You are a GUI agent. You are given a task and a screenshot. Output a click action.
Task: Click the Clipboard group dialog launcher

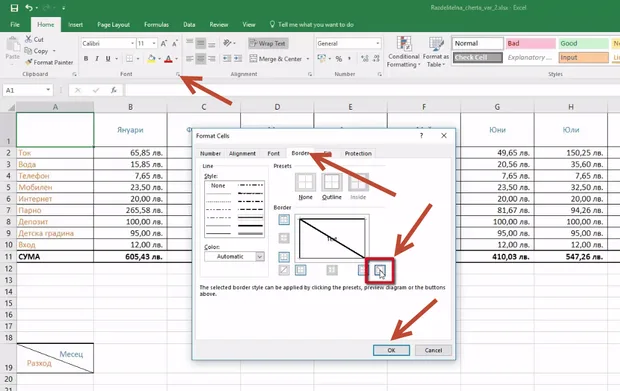(74, 74)
